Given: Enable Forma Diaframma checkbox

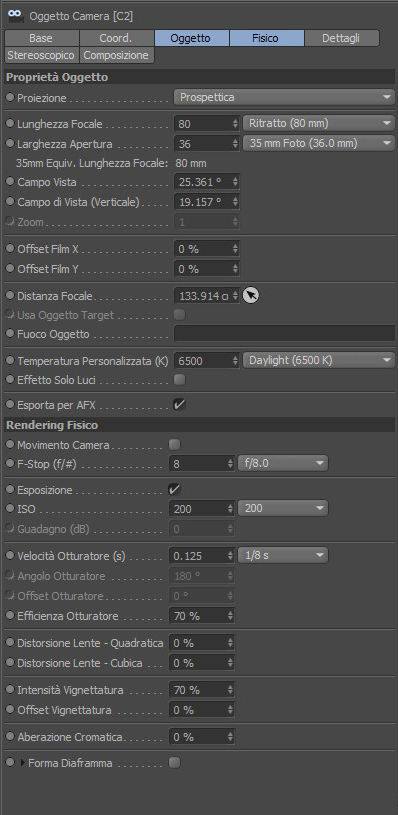Looking at the screenshot, I should coord(175,763).
